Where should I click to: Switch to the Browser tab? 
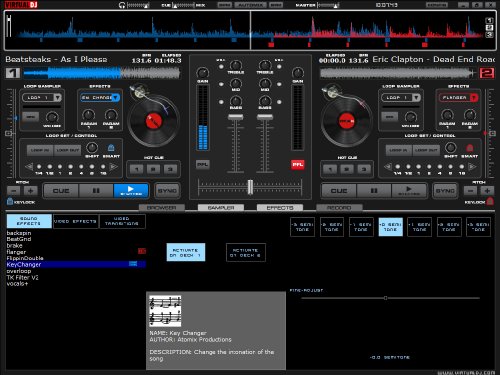click(x=162, y=208)
